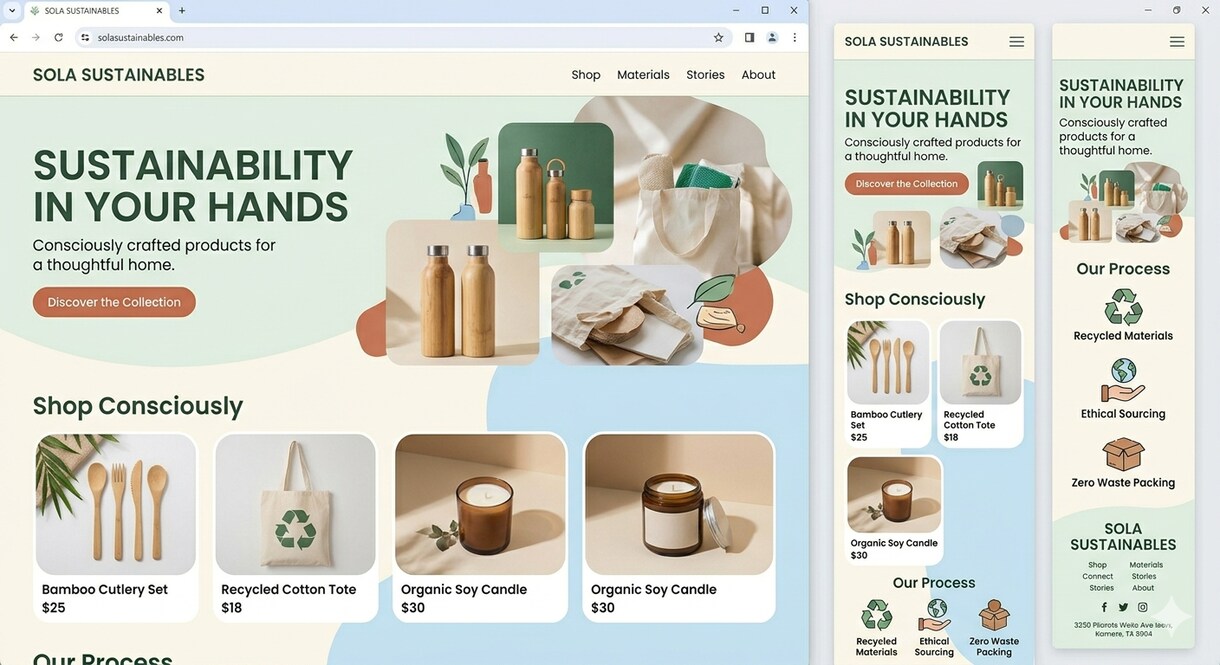Open the Bamboo Cutlery Set card on desktop site
This screenshot has width=1220, height=665.
115,527
